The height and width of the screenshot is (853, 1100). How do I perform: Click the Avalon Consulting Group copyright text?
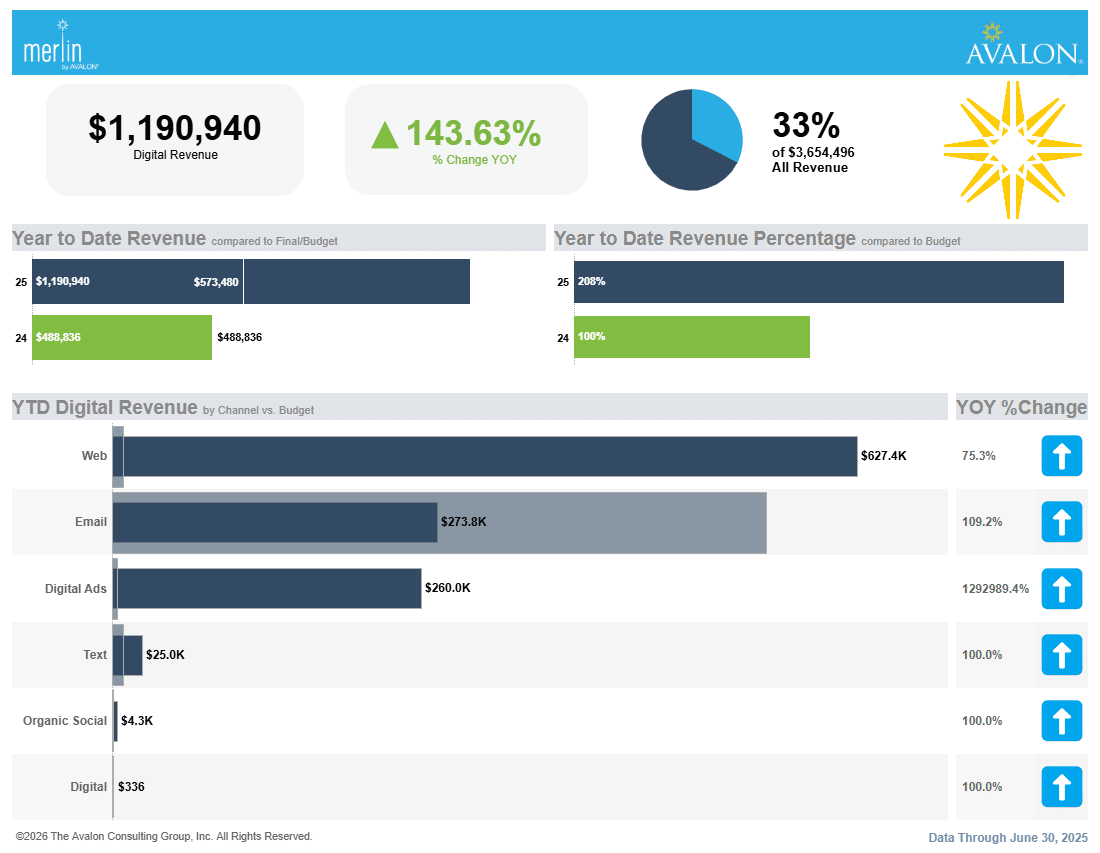pos(164,836)
